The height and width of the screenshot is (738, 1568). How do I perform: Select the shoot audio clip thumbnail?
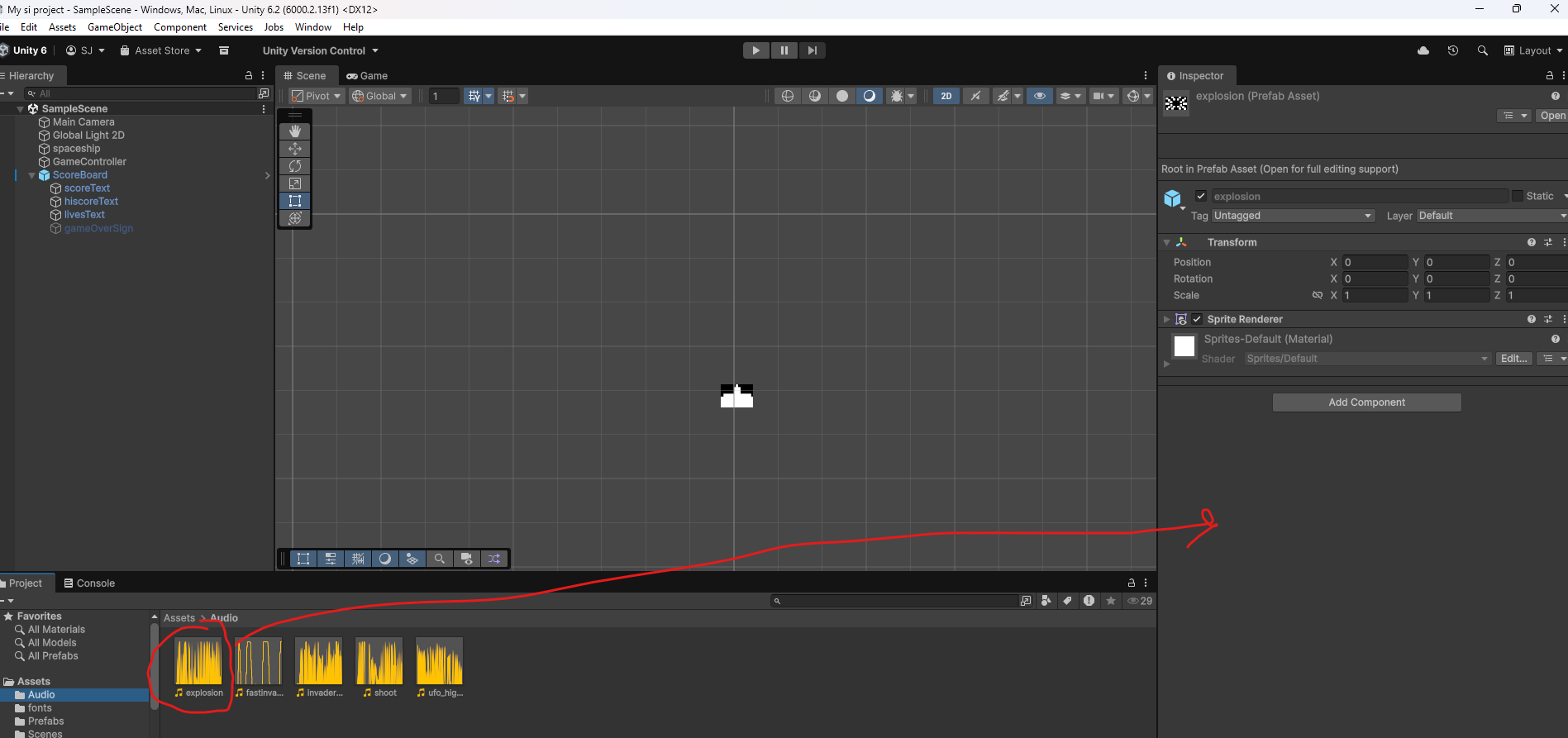pos(379,661)
